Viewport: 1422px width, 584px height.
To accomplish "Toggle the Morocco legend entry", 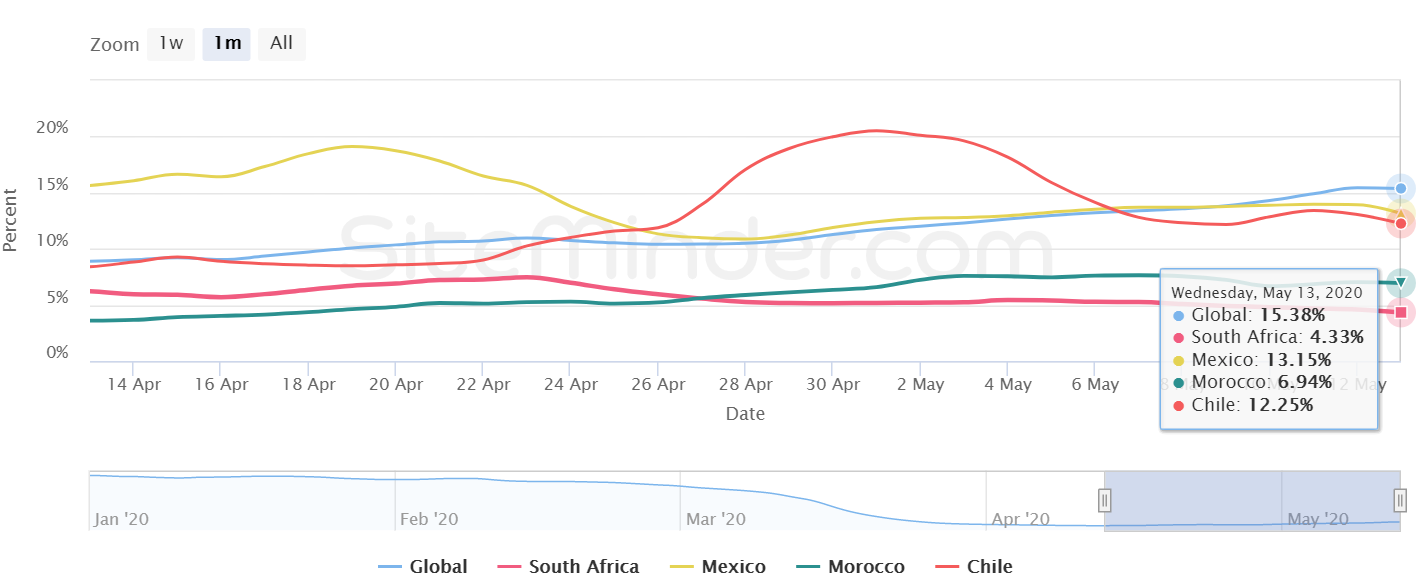I will (x=851, y=567).
